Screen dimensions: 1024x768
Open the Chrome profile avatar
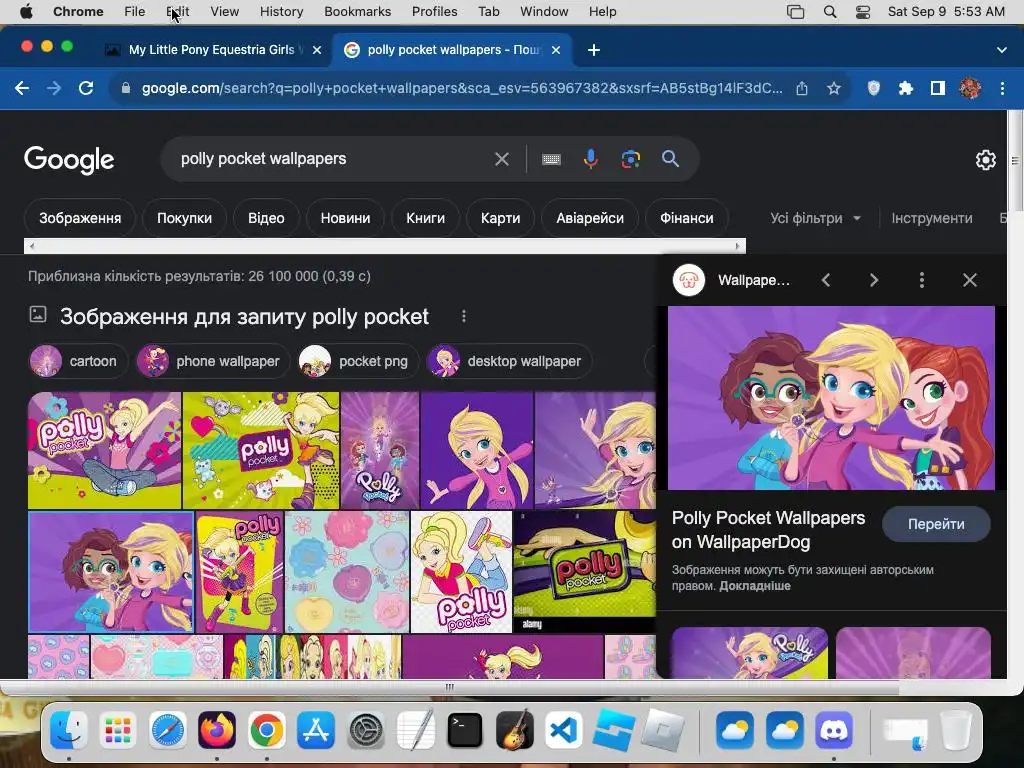[x=970, y=88]
